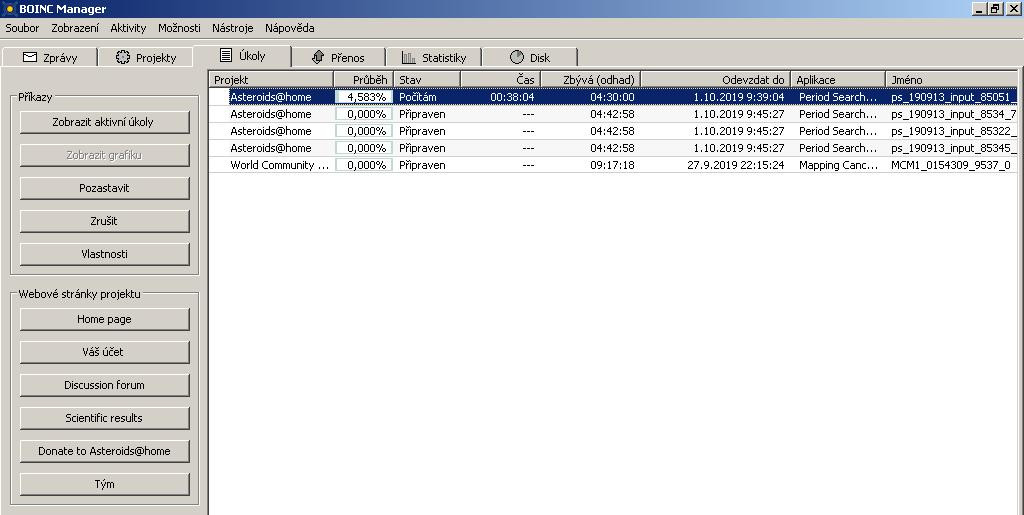
Task: Click progress bar of World Community task
Action: 364,165
